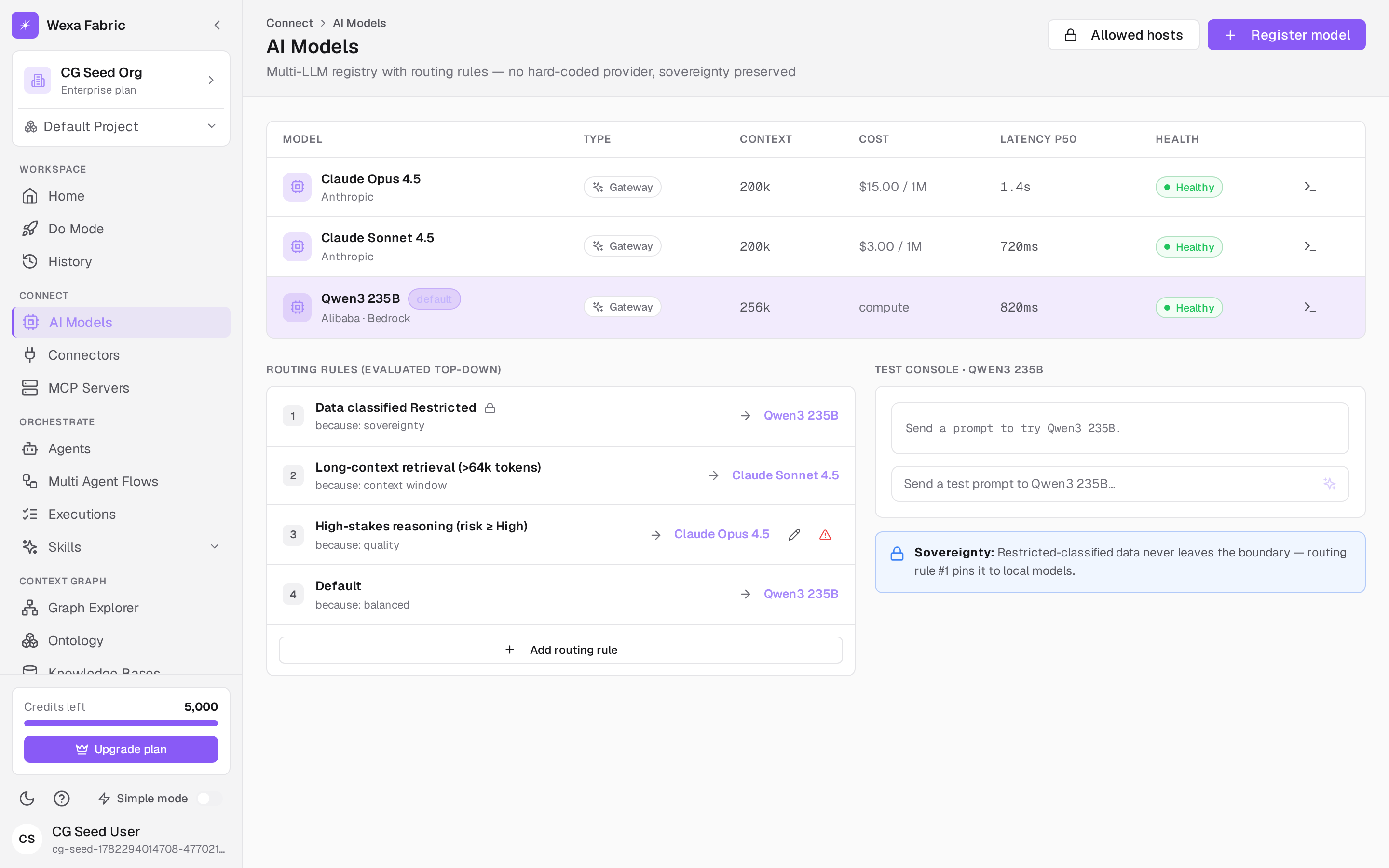Screen dimensions: 1389x868
Task: Open MCP Servers in the sidebar
Action: click(x=121, y=388)
